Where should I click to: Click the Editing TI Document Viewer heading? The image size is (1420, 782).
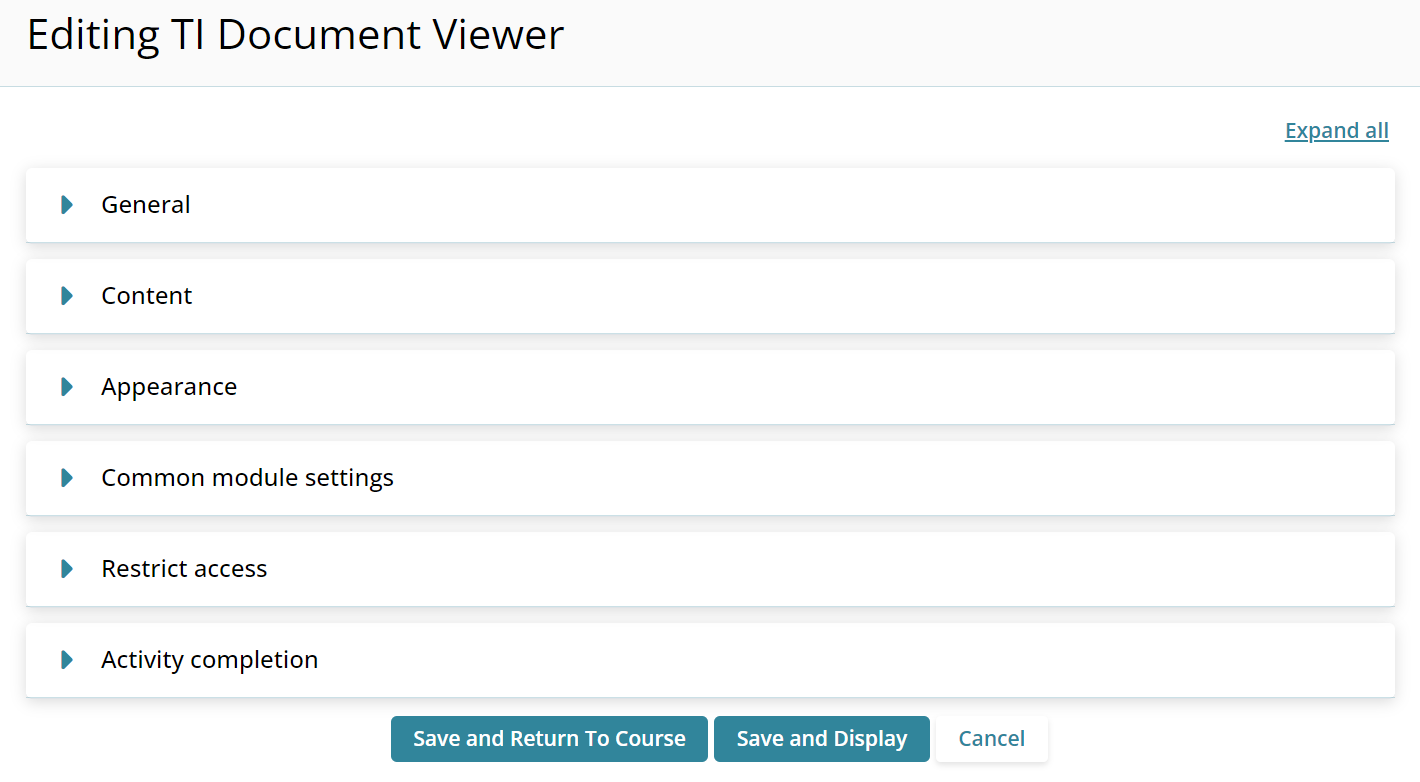(295, 36)
